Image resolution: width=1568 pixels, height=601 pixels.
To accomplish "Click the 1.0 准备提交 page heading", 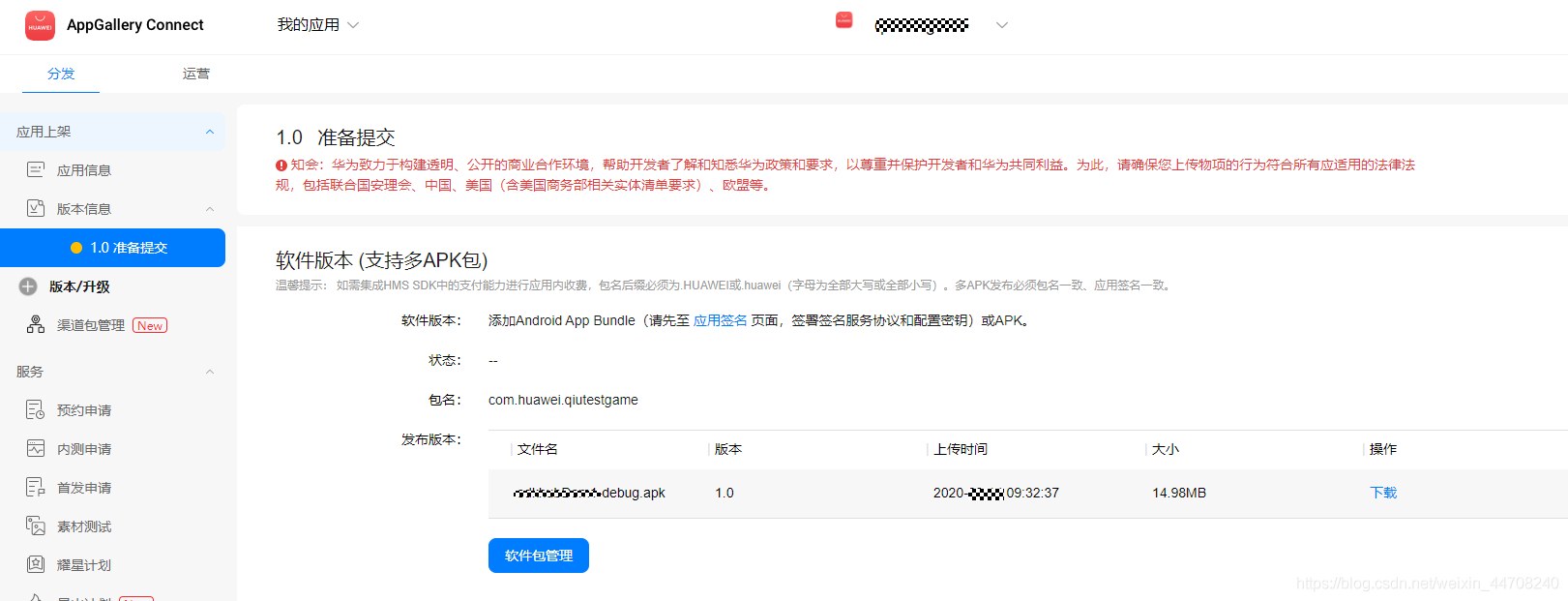I will [x=336, y=137].
